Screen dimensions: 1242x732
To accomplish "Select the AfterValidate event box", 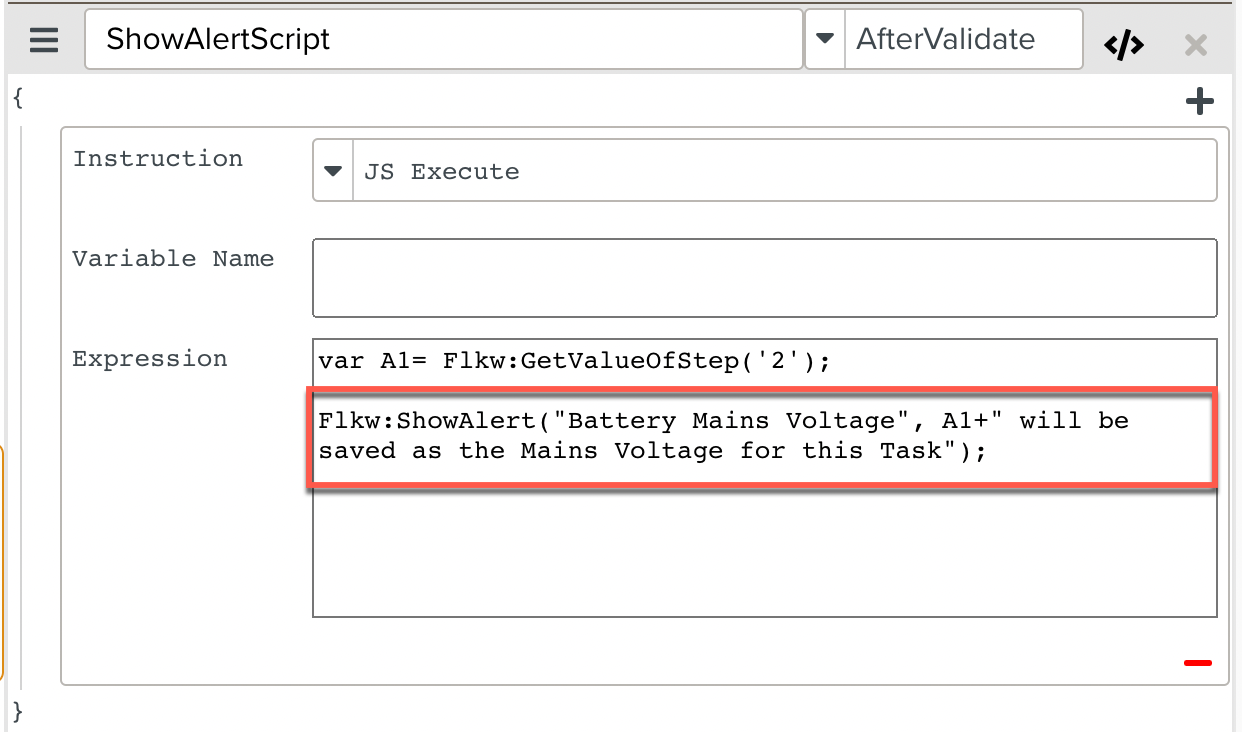I will (x=962, y=40).
